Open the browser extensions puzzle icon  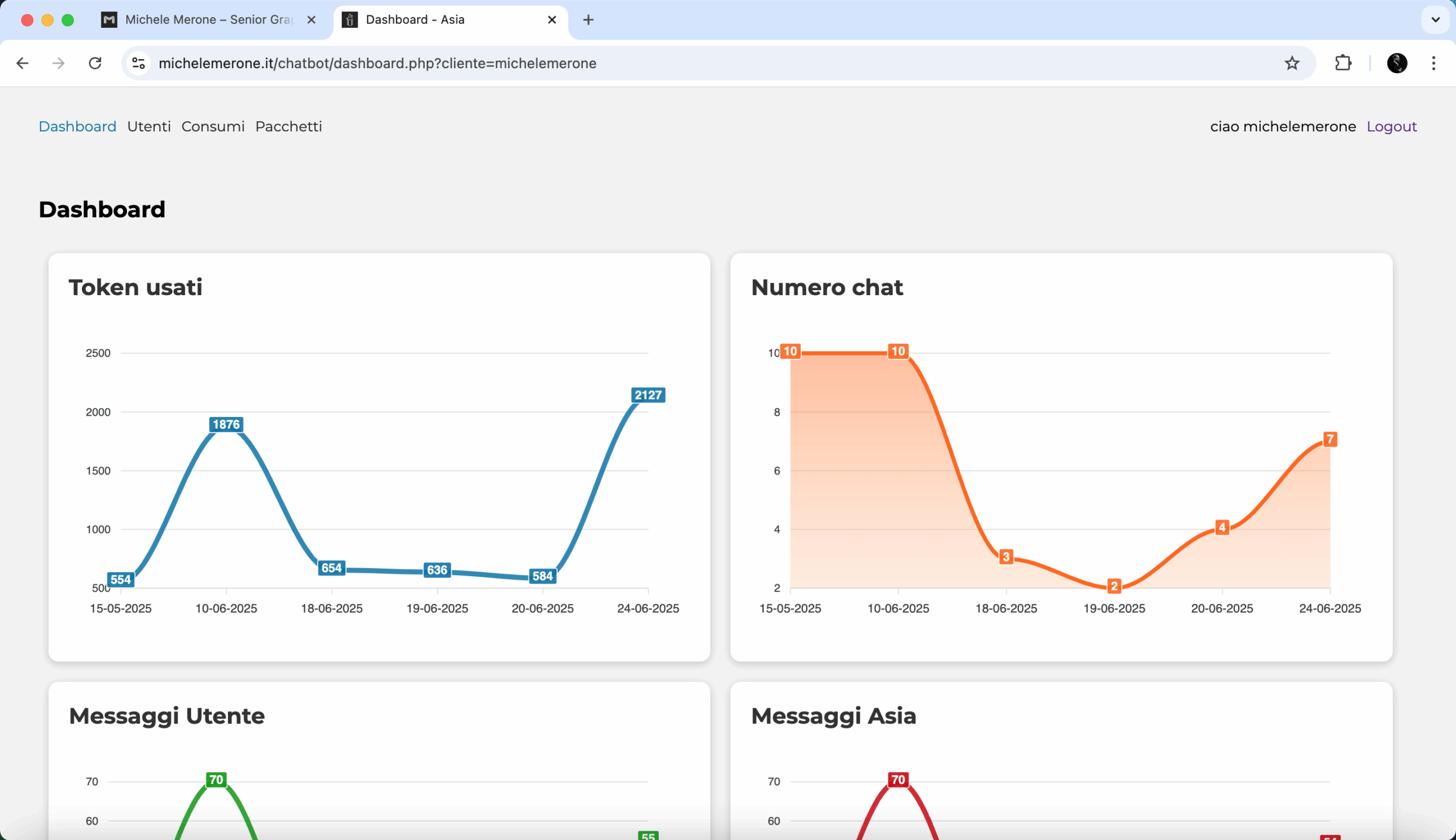(1343, 63)
